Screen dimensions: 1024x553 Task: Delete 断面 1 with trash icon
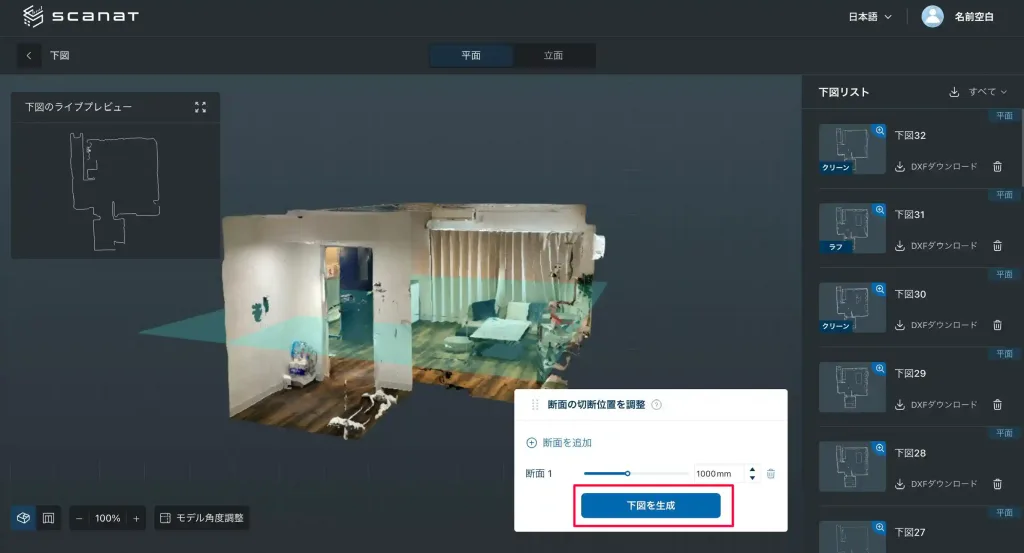point(770,474)
